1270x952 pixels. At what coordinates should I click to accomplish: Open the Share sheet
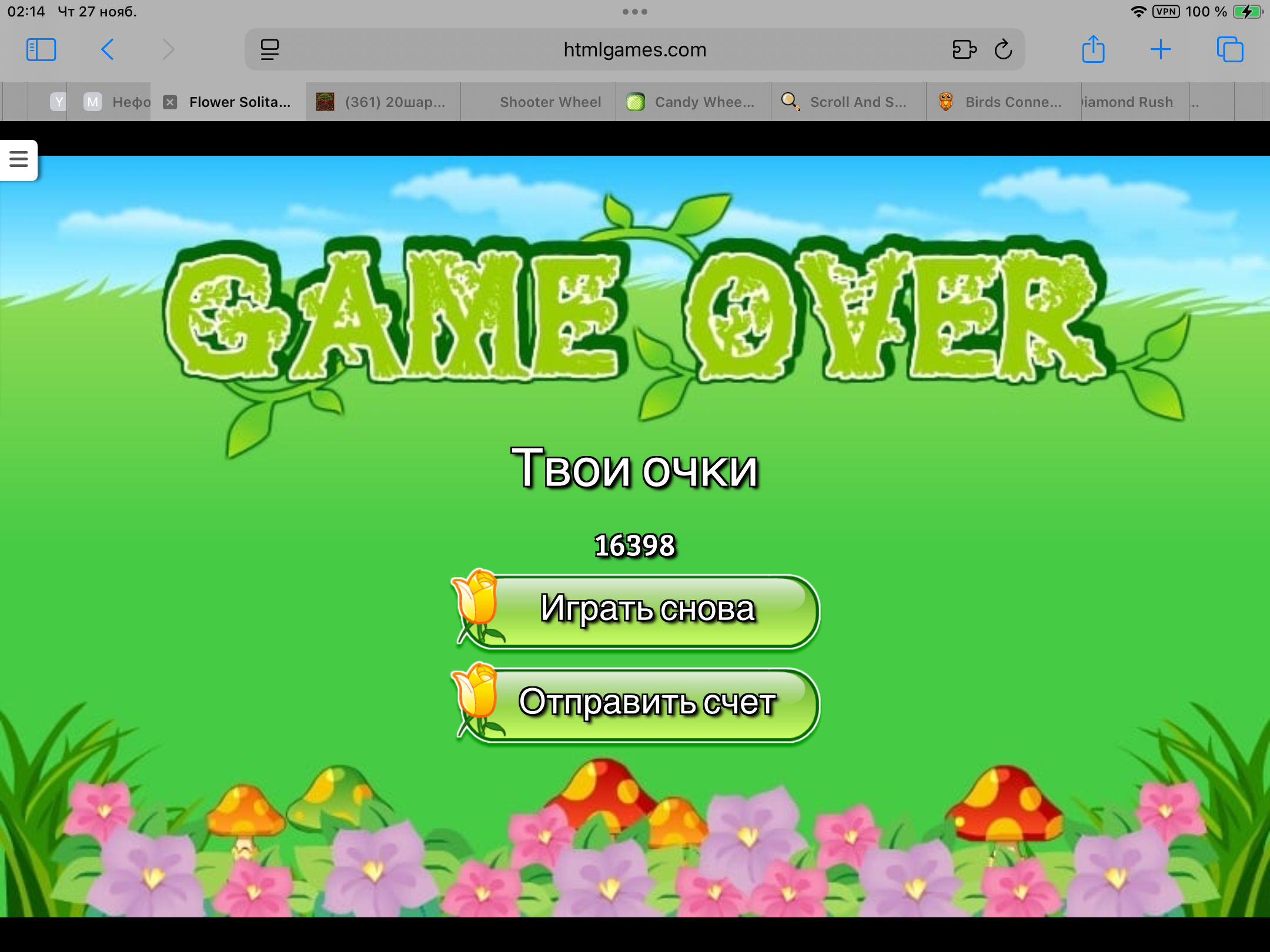pyautogui.click(x=1093, y=50)
